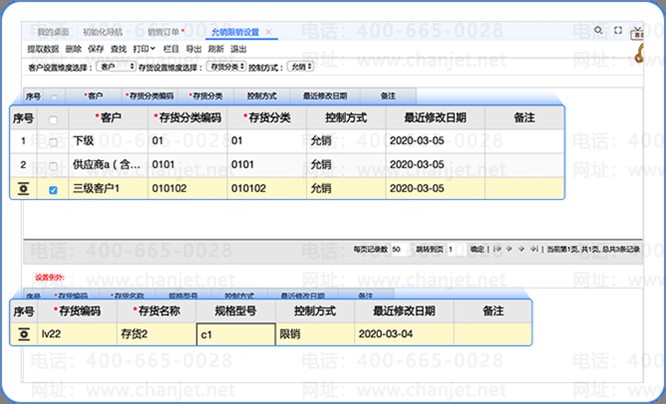Click the 存货名称 column header in large table

(x=156, y=311)
